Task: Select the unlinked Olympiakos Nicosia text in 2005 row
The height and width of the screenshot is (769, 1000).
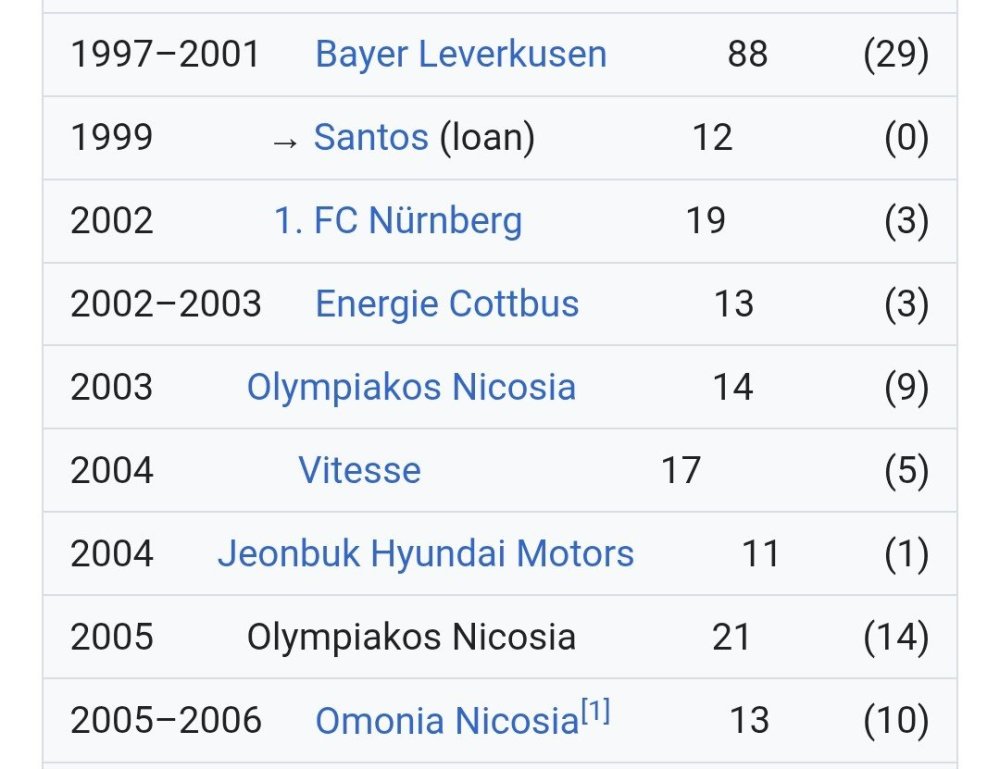Action: coord(411,637)
